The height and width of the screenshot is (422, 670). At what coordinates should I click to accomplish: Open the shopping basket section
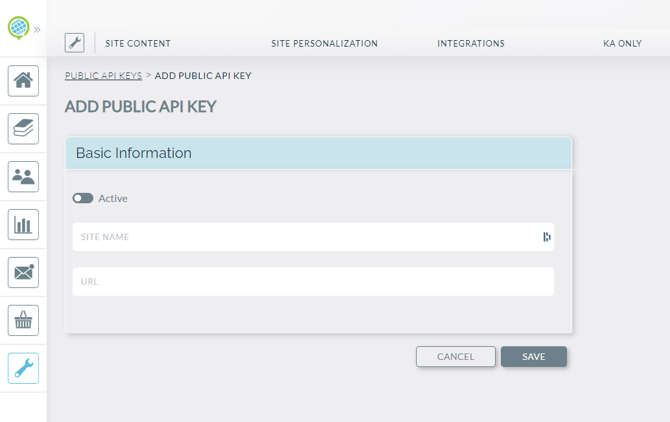(23, 320)
